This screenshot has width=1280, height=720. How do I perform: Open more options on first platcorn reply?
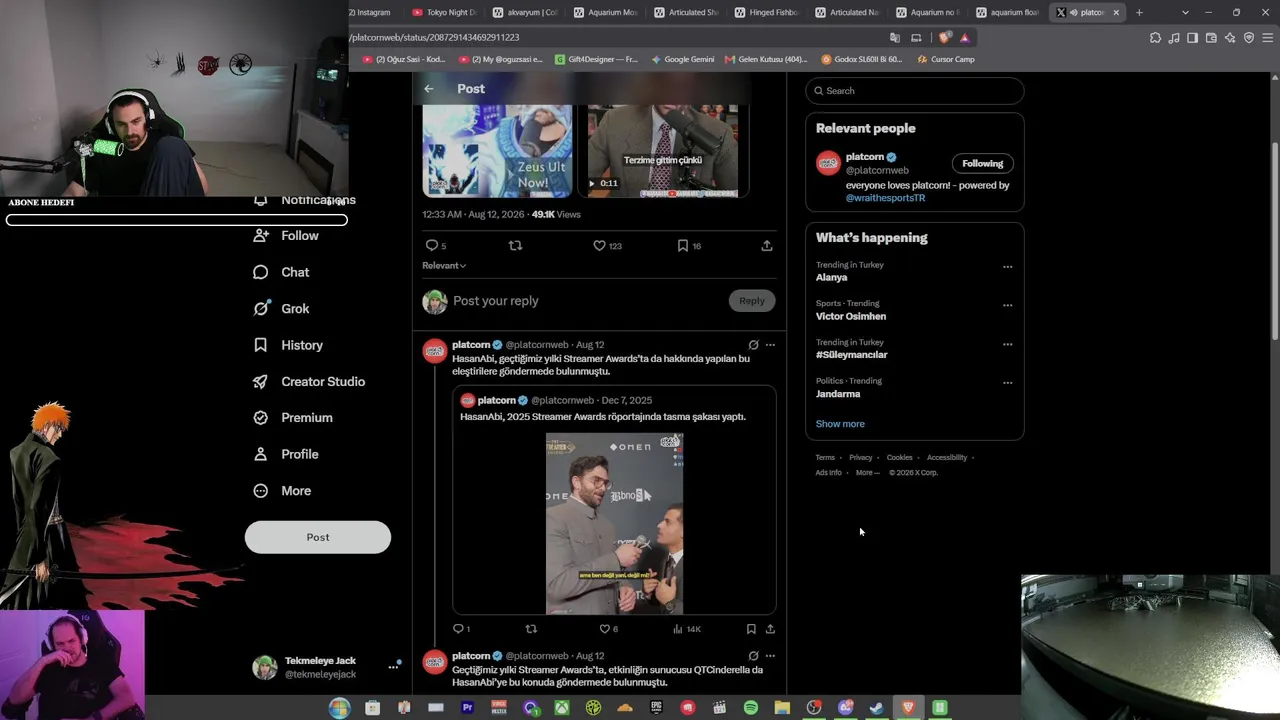pos(770,345)
